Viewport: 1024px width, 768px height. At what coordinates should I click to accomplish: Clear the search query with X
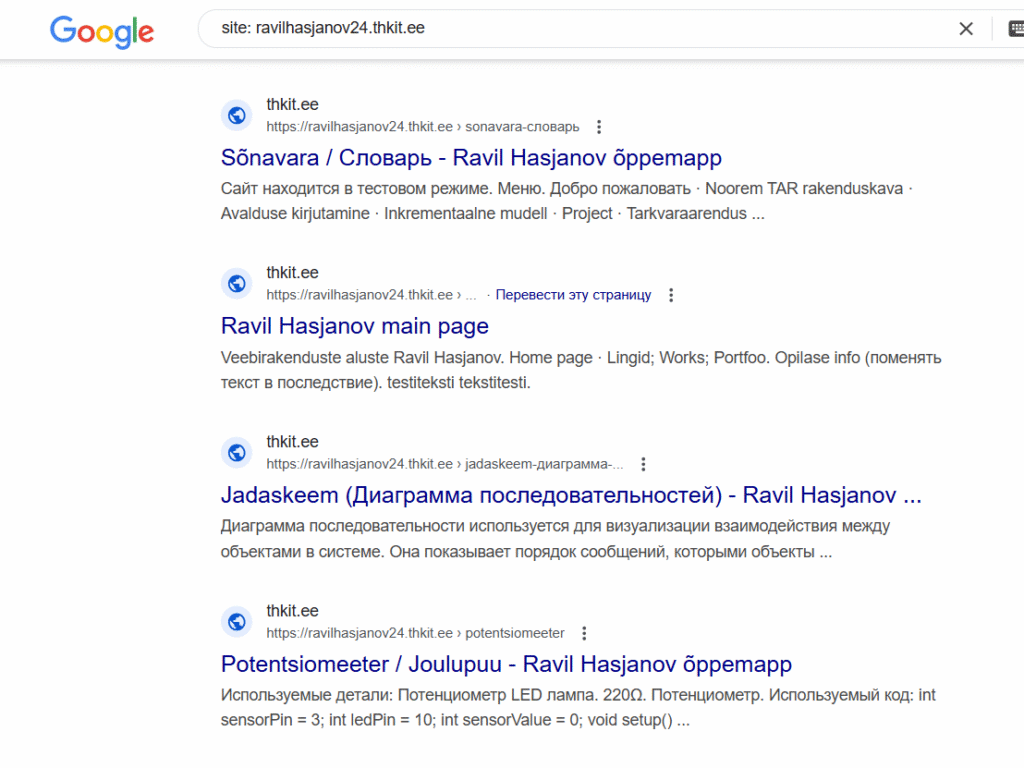(966, 29)
